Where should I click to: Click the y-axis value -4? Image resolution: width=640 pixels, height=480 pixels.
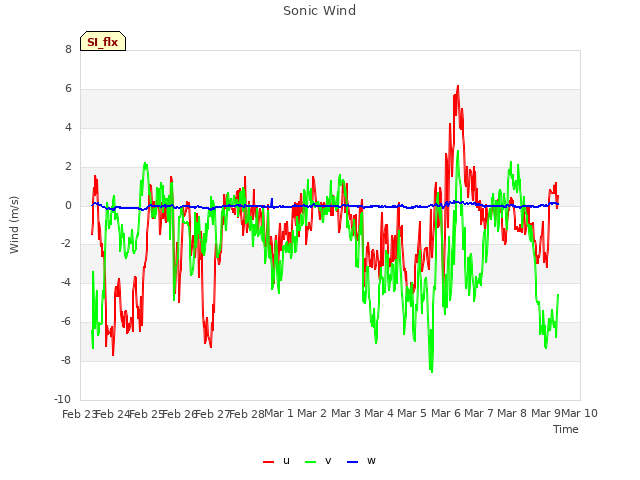(67, 282)
